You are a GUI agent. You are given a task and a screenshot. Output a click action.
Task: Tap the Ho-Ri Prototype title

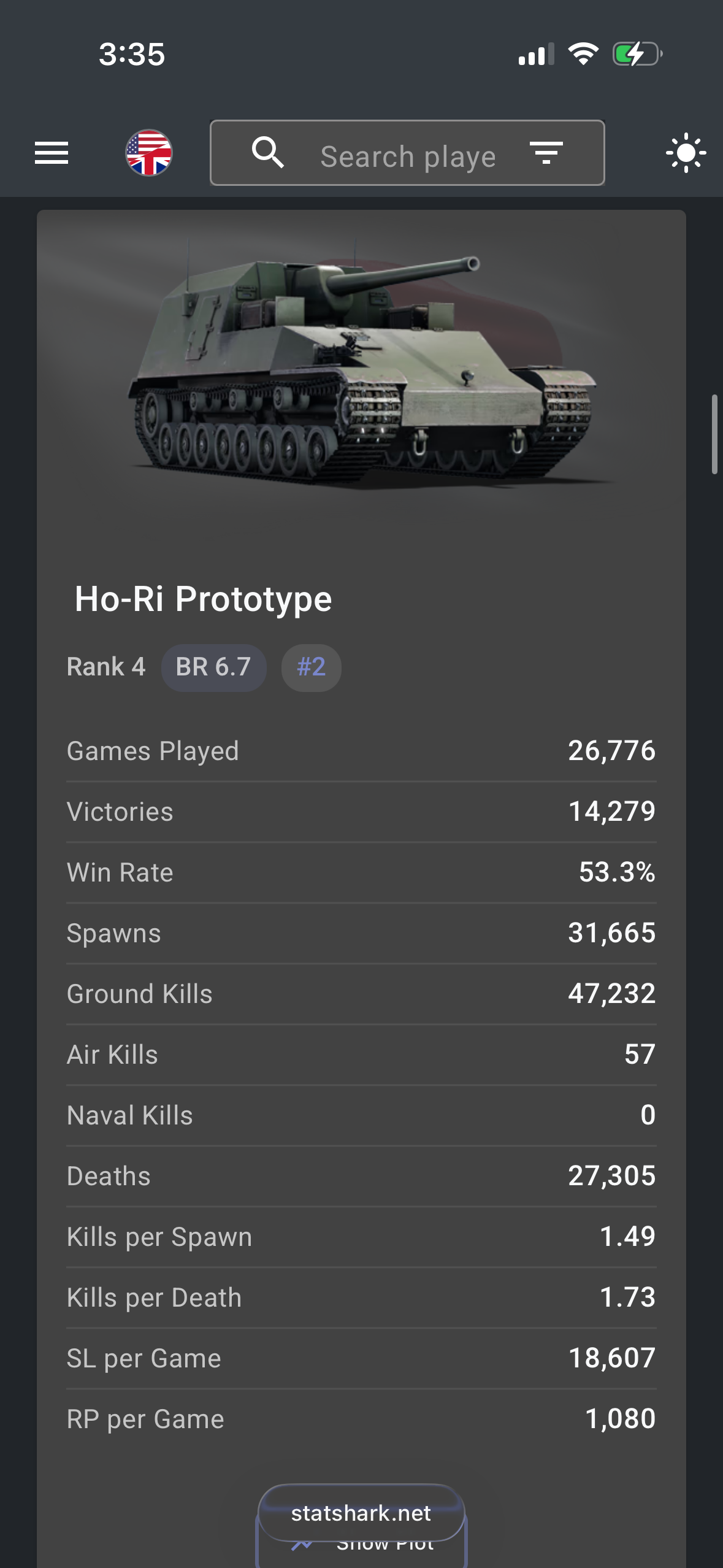point(203,599)
